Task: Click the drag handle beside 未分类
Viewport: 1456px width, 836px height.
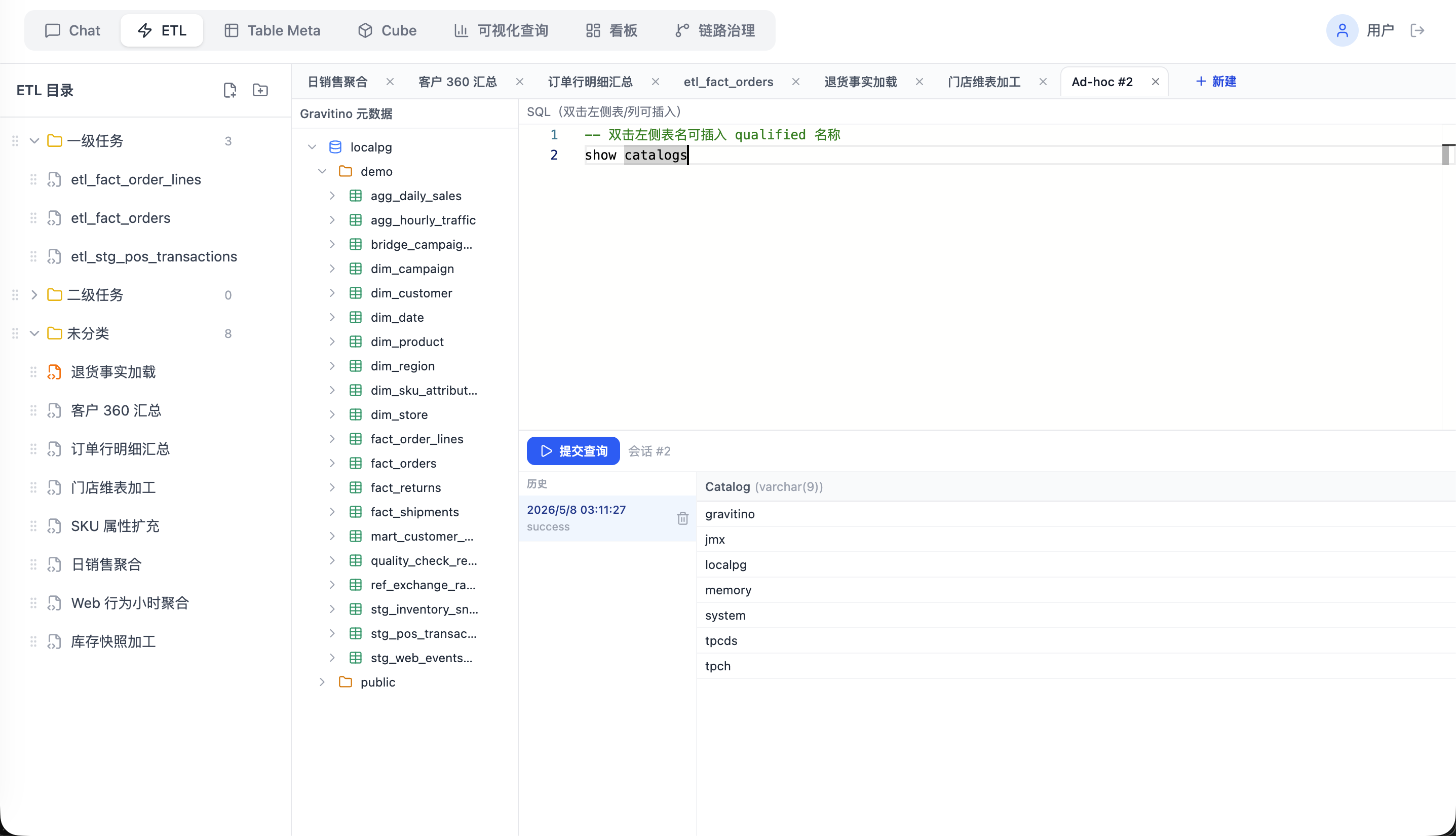Action: tap(15, 333)
